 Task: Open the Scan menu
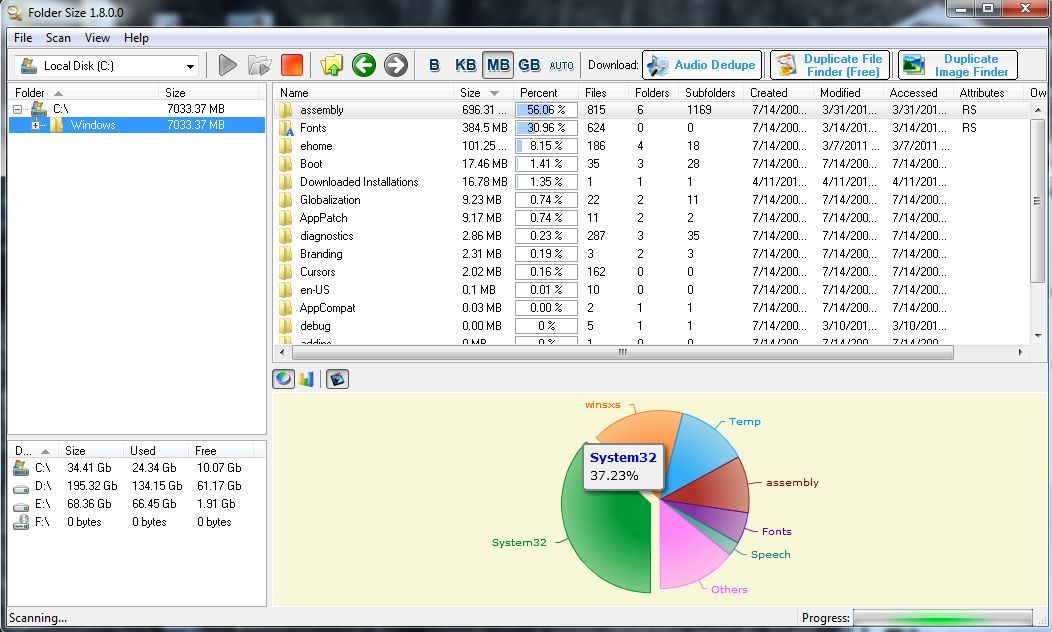click(x=58, y=38)
